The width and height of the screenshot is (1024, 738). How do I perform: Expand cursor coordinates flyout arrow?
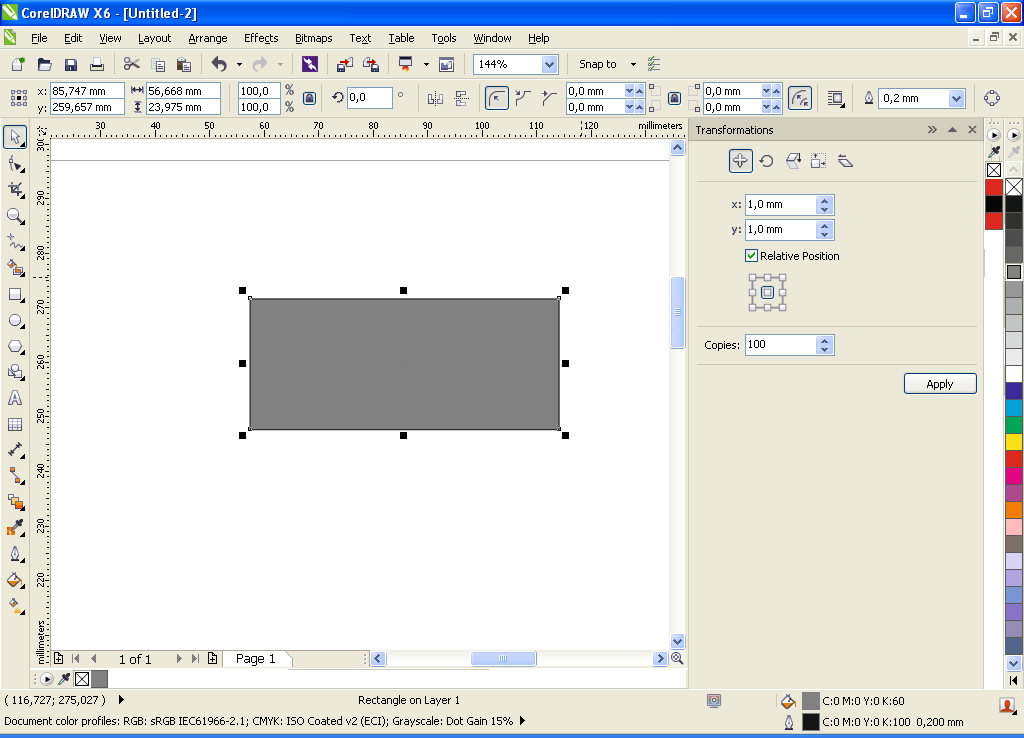[x=121, y=700]
